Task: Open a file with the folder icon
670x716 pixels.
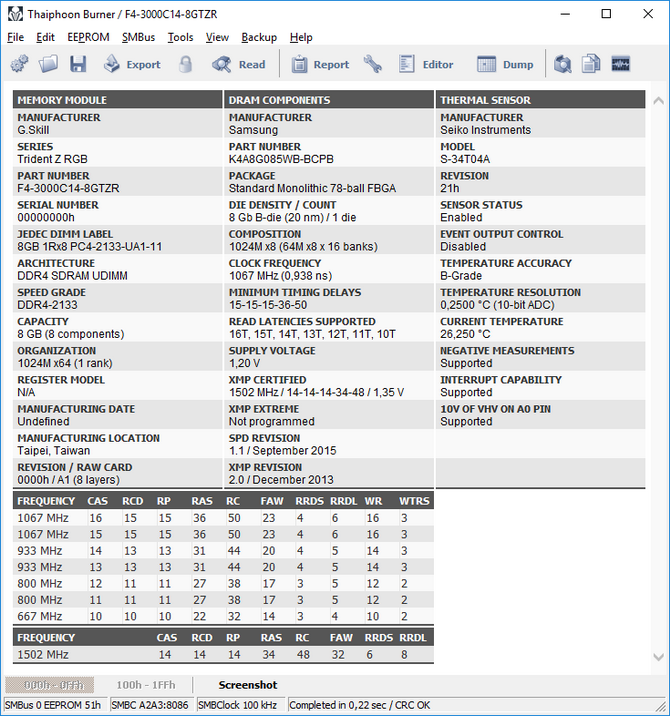Action: [x=48, y=64]
